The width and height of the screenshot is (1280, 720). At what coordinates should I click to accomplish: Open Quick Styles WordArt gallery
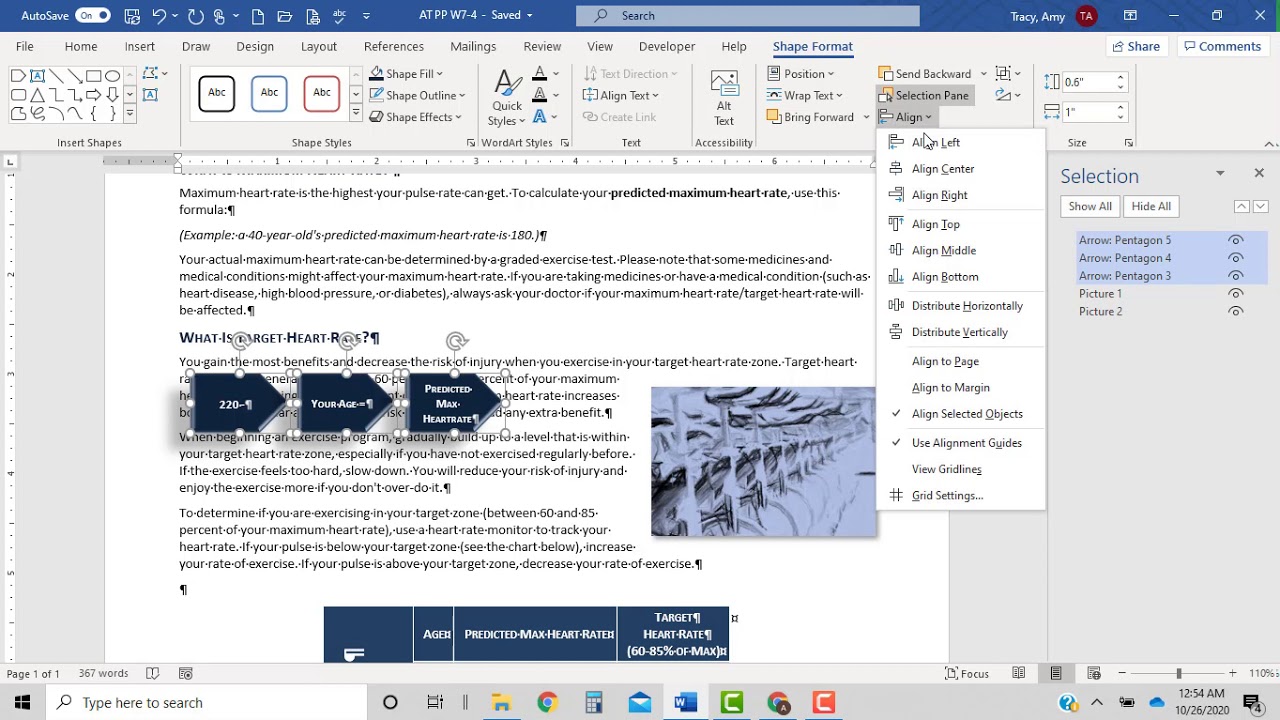pos(506,97)
